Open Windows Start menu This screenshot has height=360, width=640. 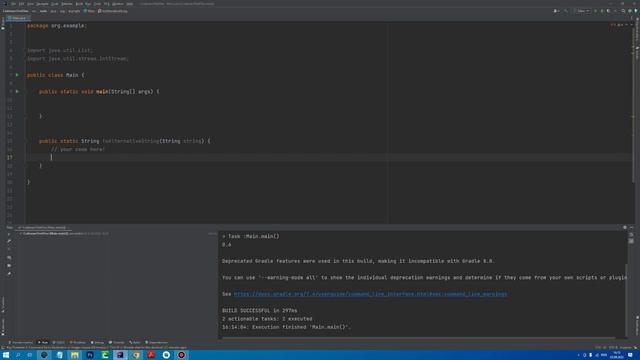tap(6, 355)
